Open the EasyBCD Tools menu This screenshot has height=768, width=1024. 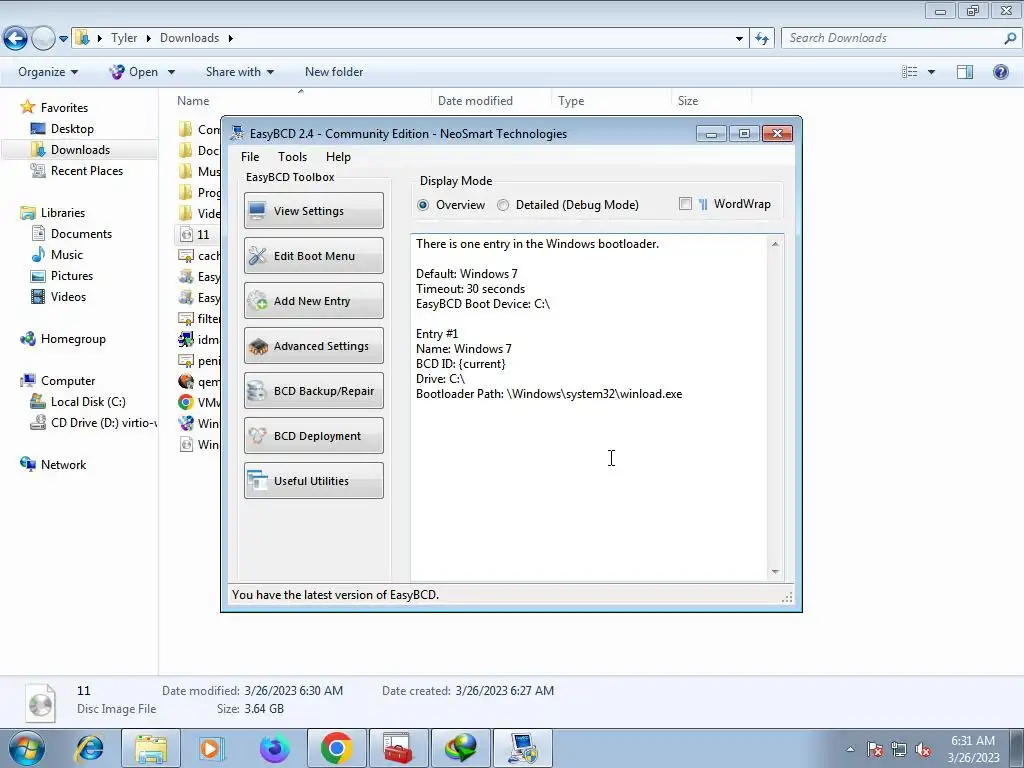(292, 157)
